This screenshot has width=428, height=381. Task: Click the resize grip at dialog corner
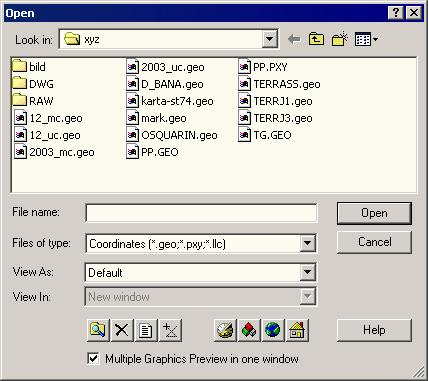(418, 371)
